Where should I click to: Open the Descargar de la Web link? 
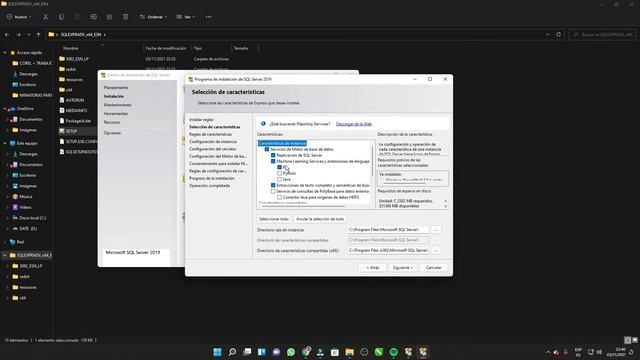coord(353,124)
